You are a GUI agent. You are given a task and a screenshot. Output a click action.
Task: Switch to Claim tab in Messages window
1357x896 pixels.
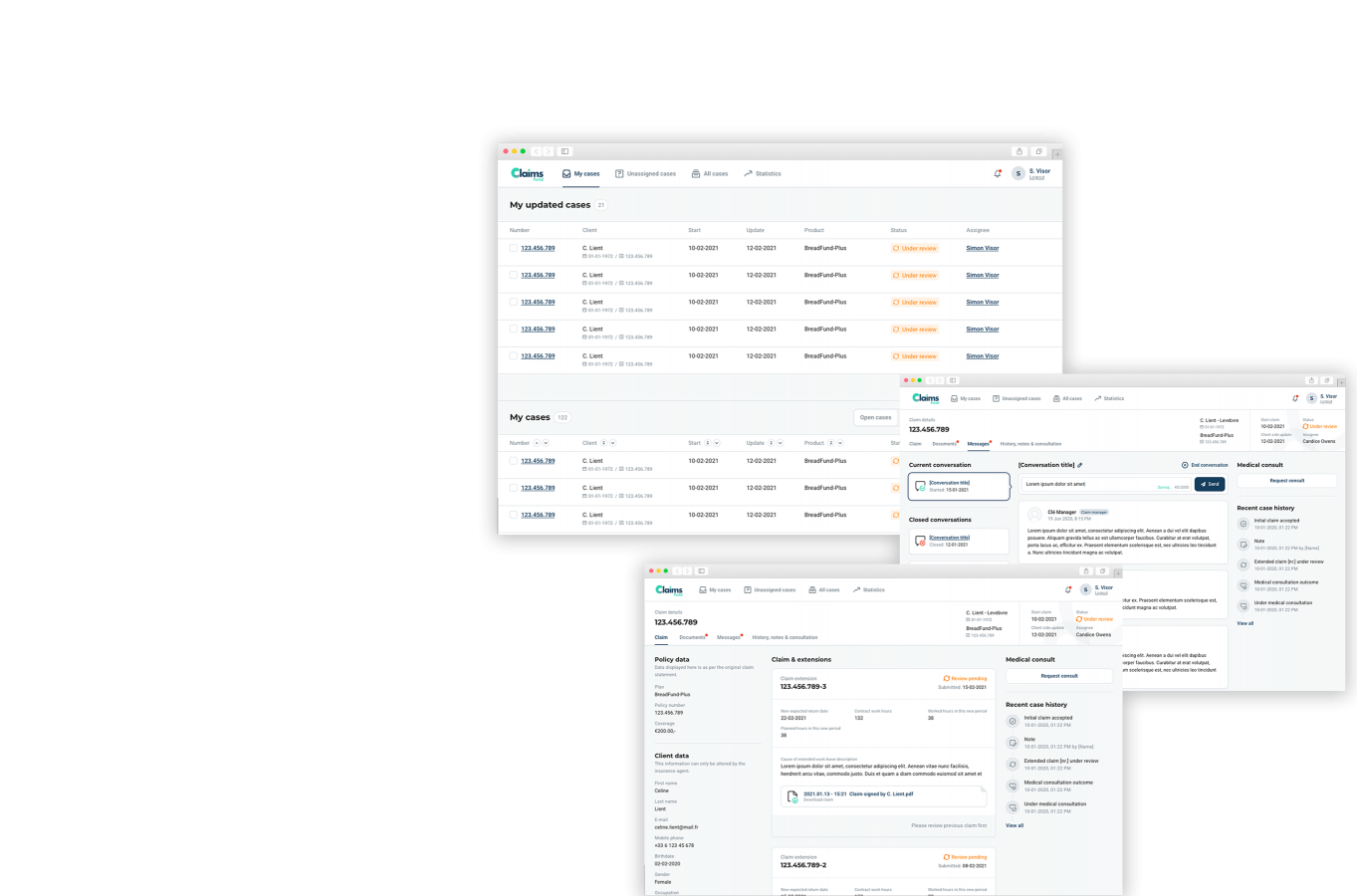915,444
